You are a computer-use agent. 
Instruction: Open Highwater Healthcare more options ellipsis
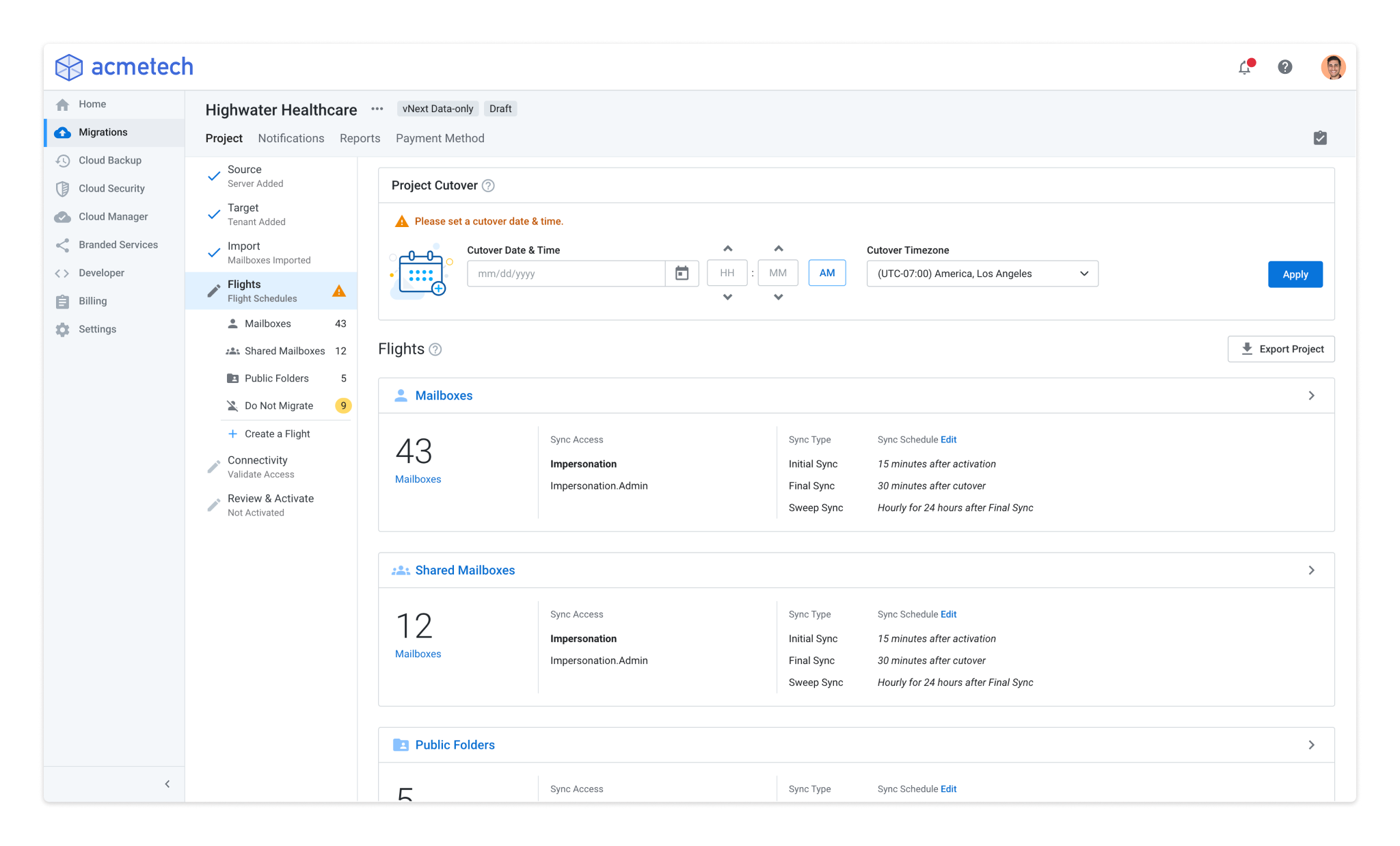point(377,109)
